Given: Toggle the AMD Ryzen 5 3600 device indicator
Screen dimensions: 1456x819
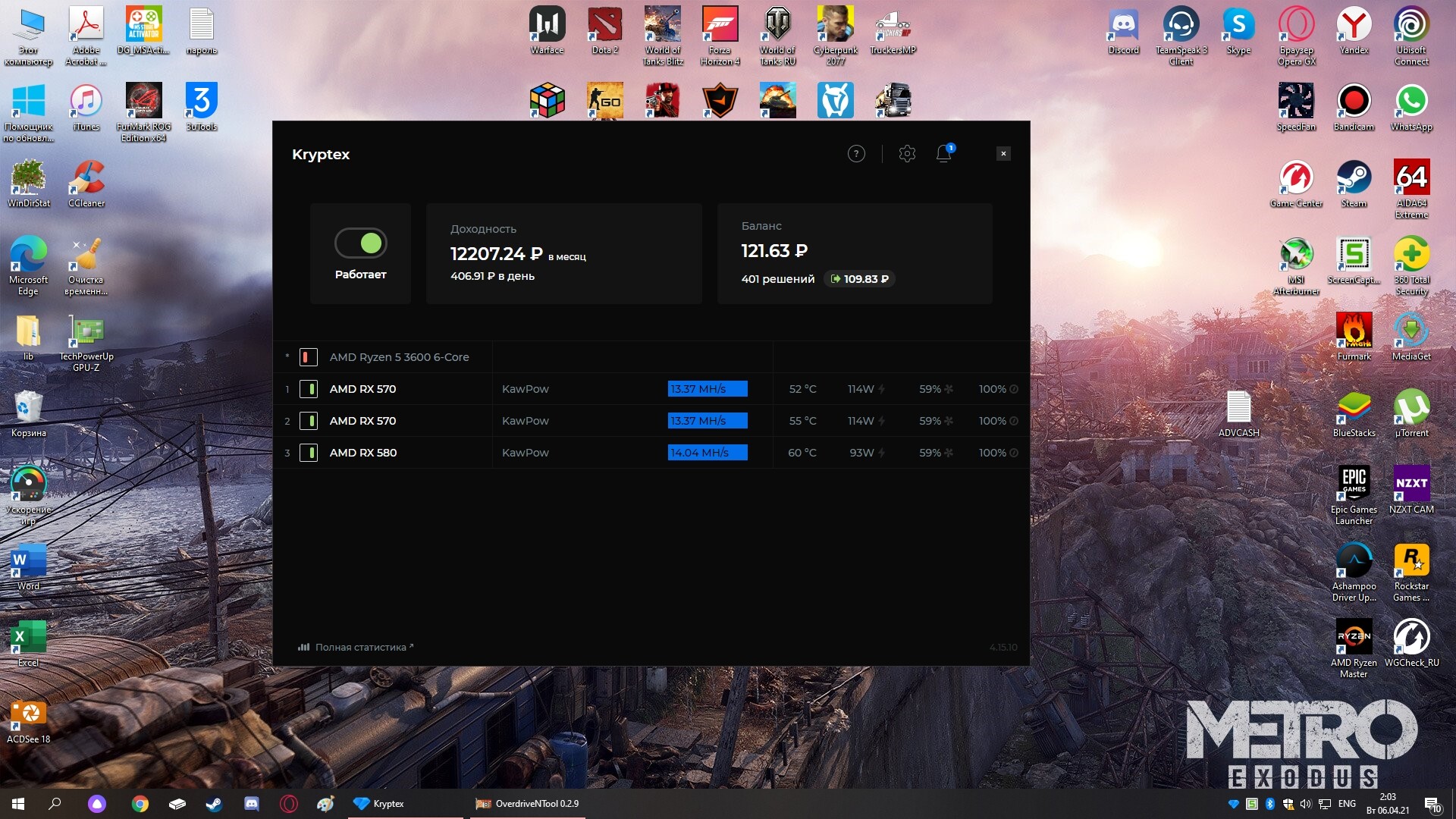Looking at the screenshot, I should [x=309, y=357].
